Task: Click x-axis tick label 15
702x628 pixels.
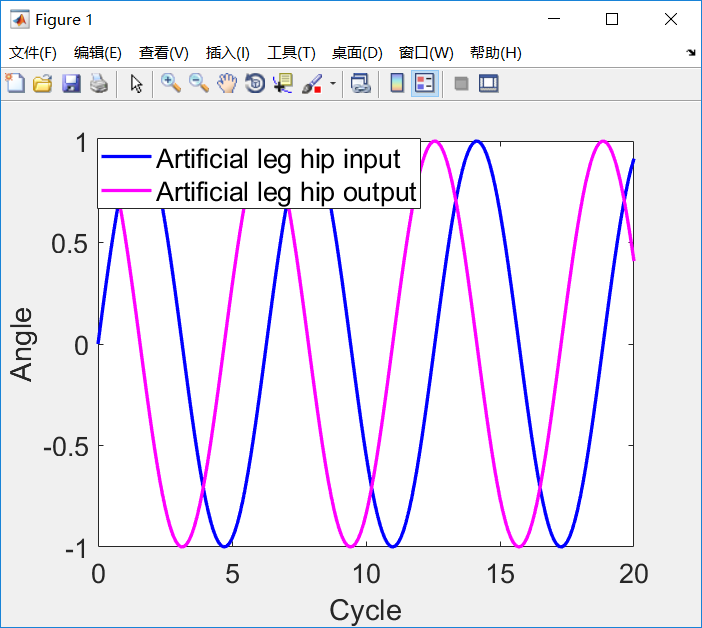Action: click(x=500, y=574)
